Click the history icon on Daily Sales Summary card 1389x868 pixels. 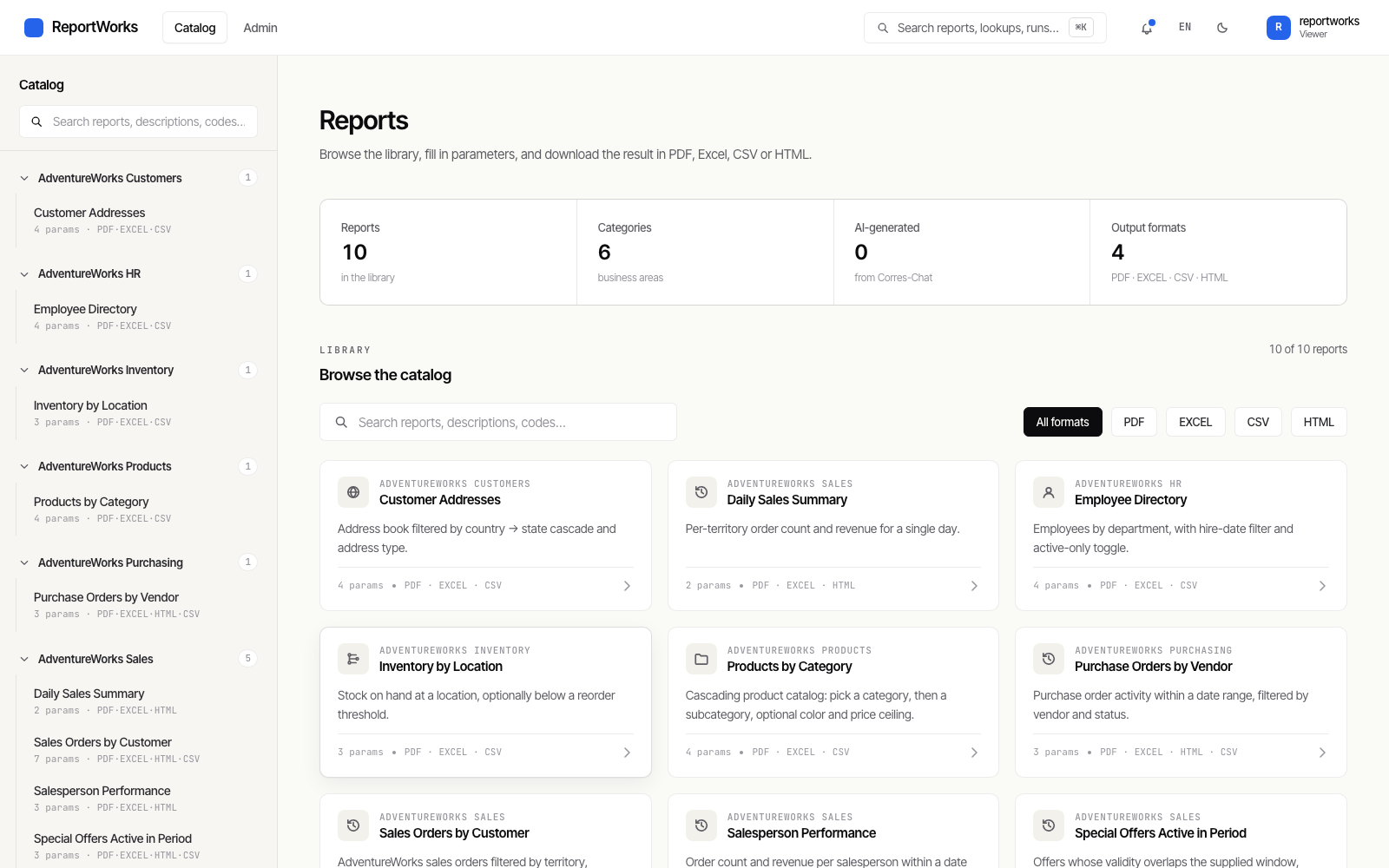(x=701, y=492)
